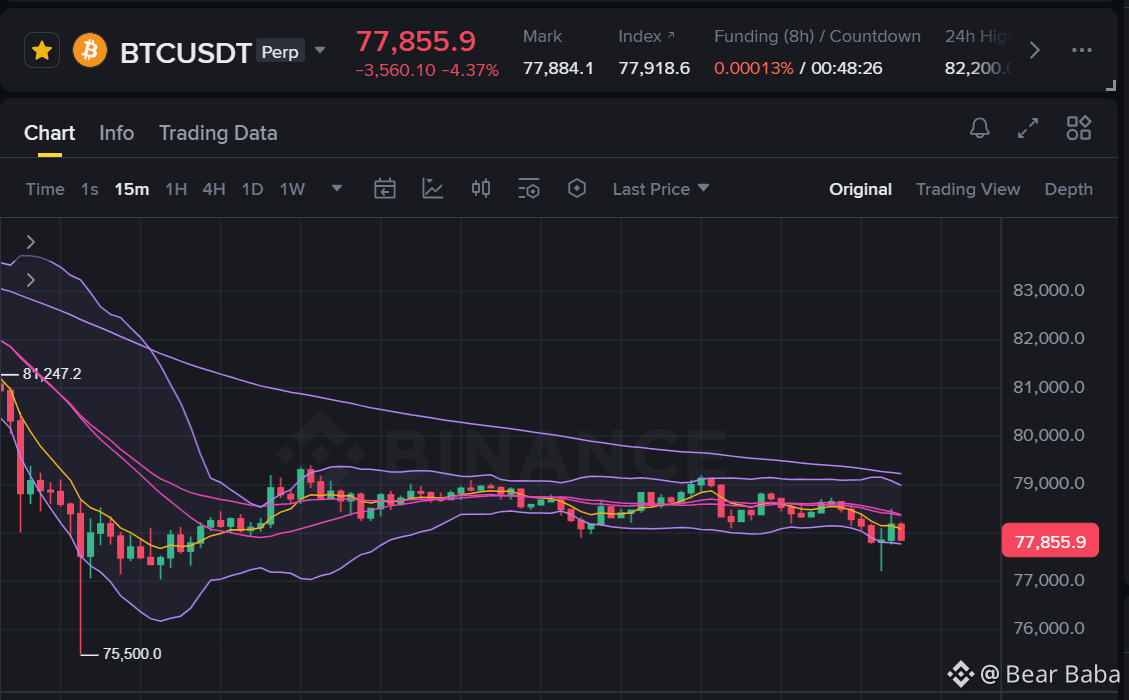Click the 81,247.2 high price marker

[x=52, y=374]
